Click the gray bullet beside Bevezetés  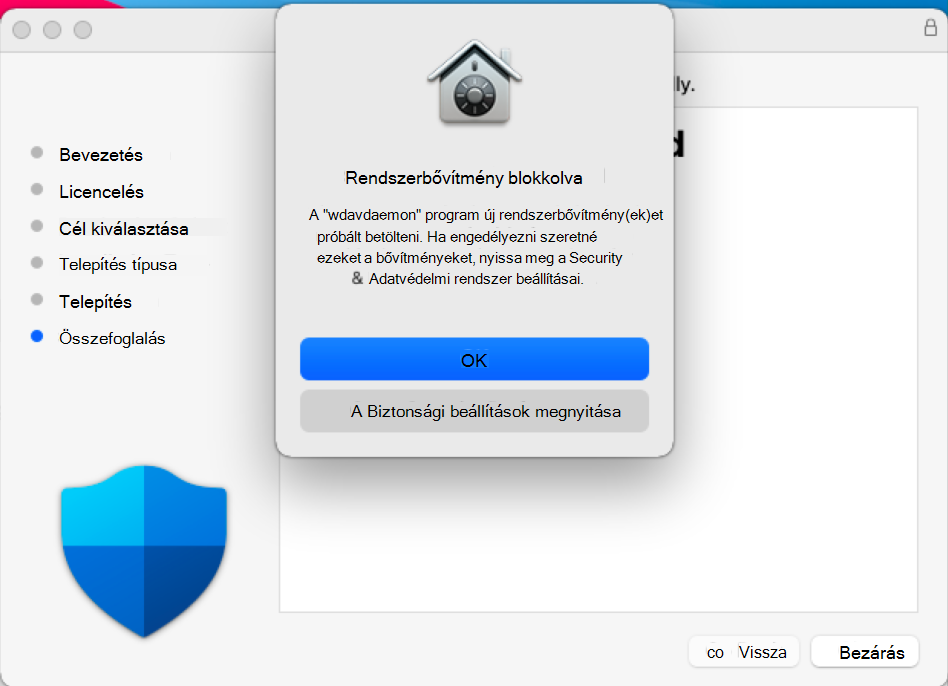[37, 152]
